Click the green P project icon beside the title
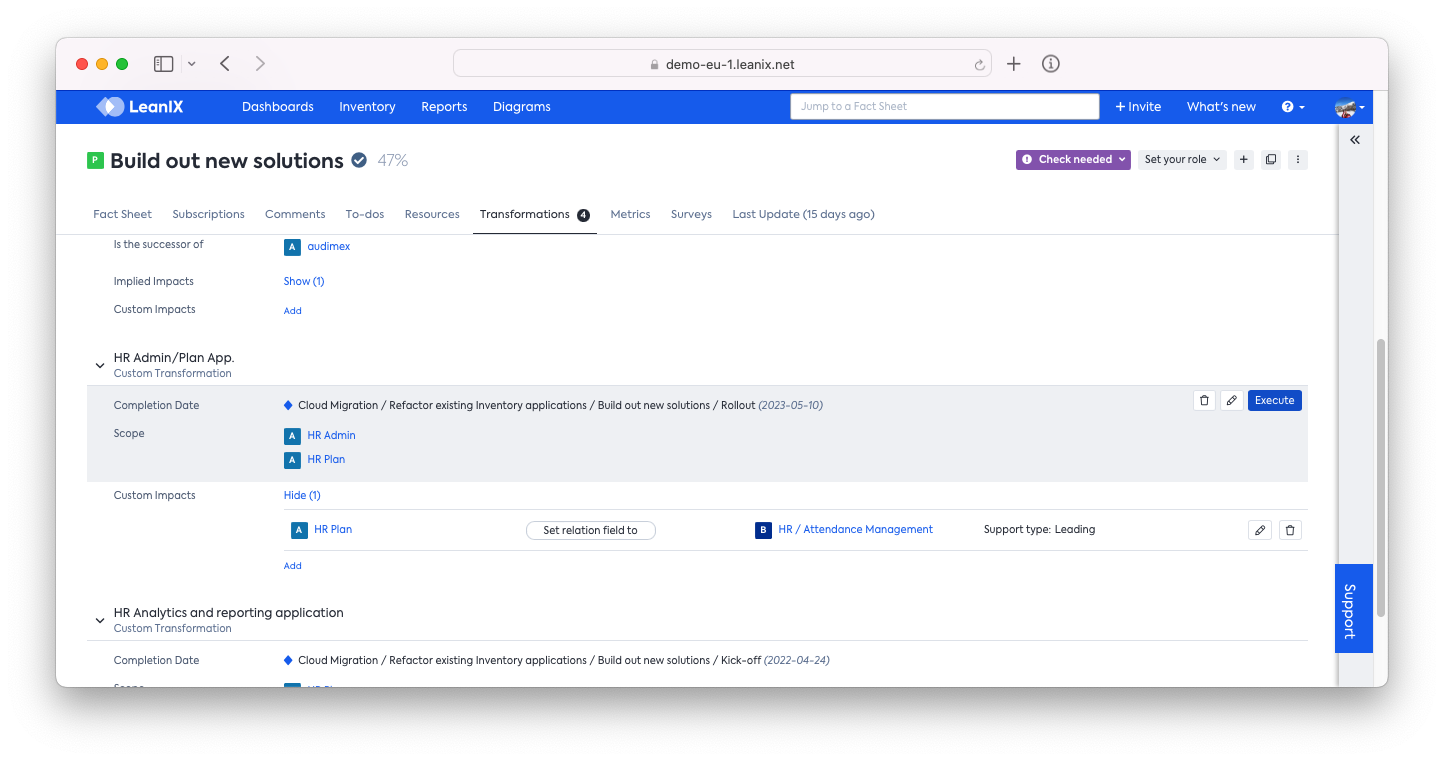The image size is (1444, 761). pyautogui.click(x=95, y=160)
